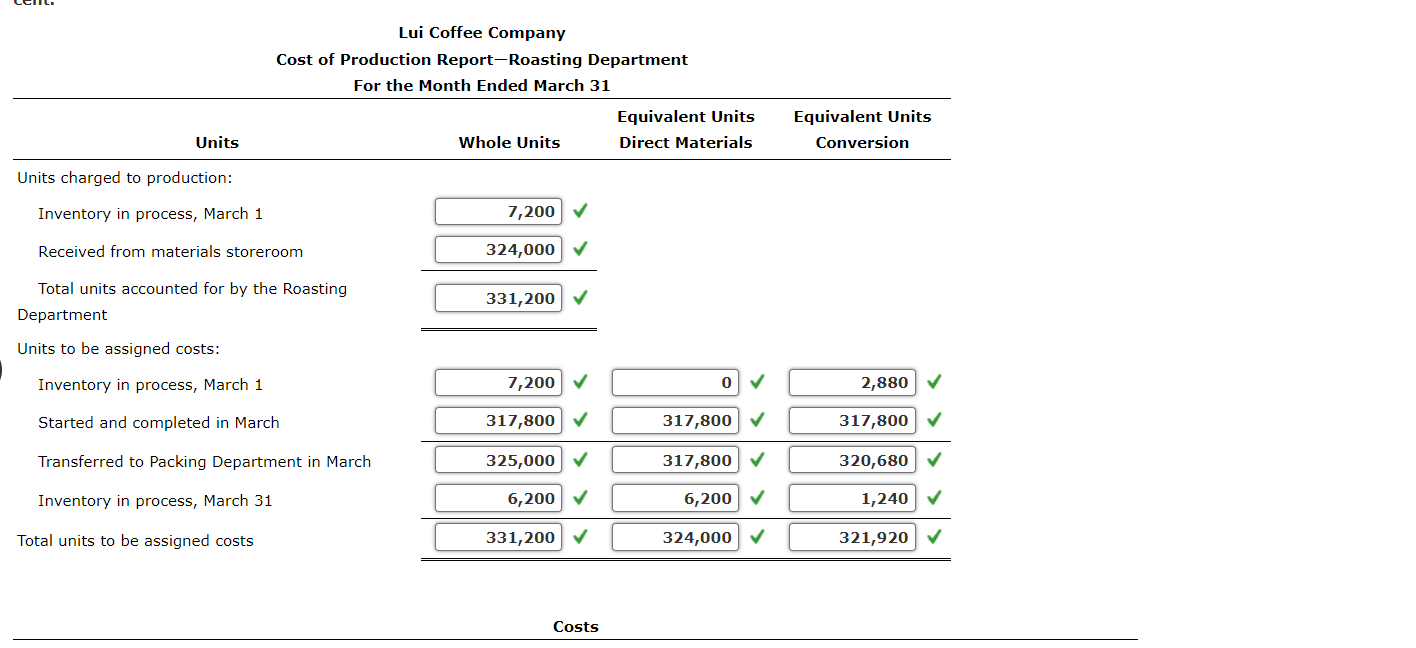Click check mark next to 324,000 storeroom units

(580, 249)
